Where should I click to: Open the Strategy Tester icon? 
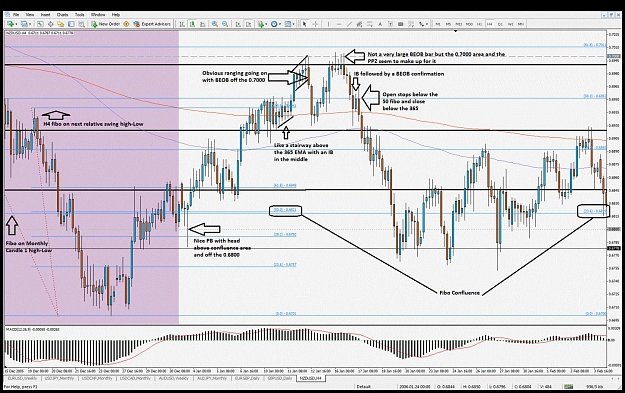click(x=81, y=24)
